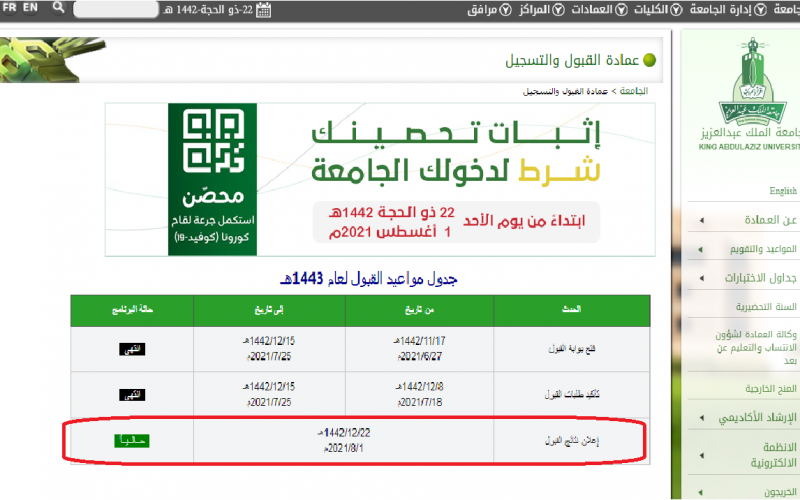Open الإرشاد الأكاديمي sidebar link
The image size is (800, 500).
[x=758, y=417]
